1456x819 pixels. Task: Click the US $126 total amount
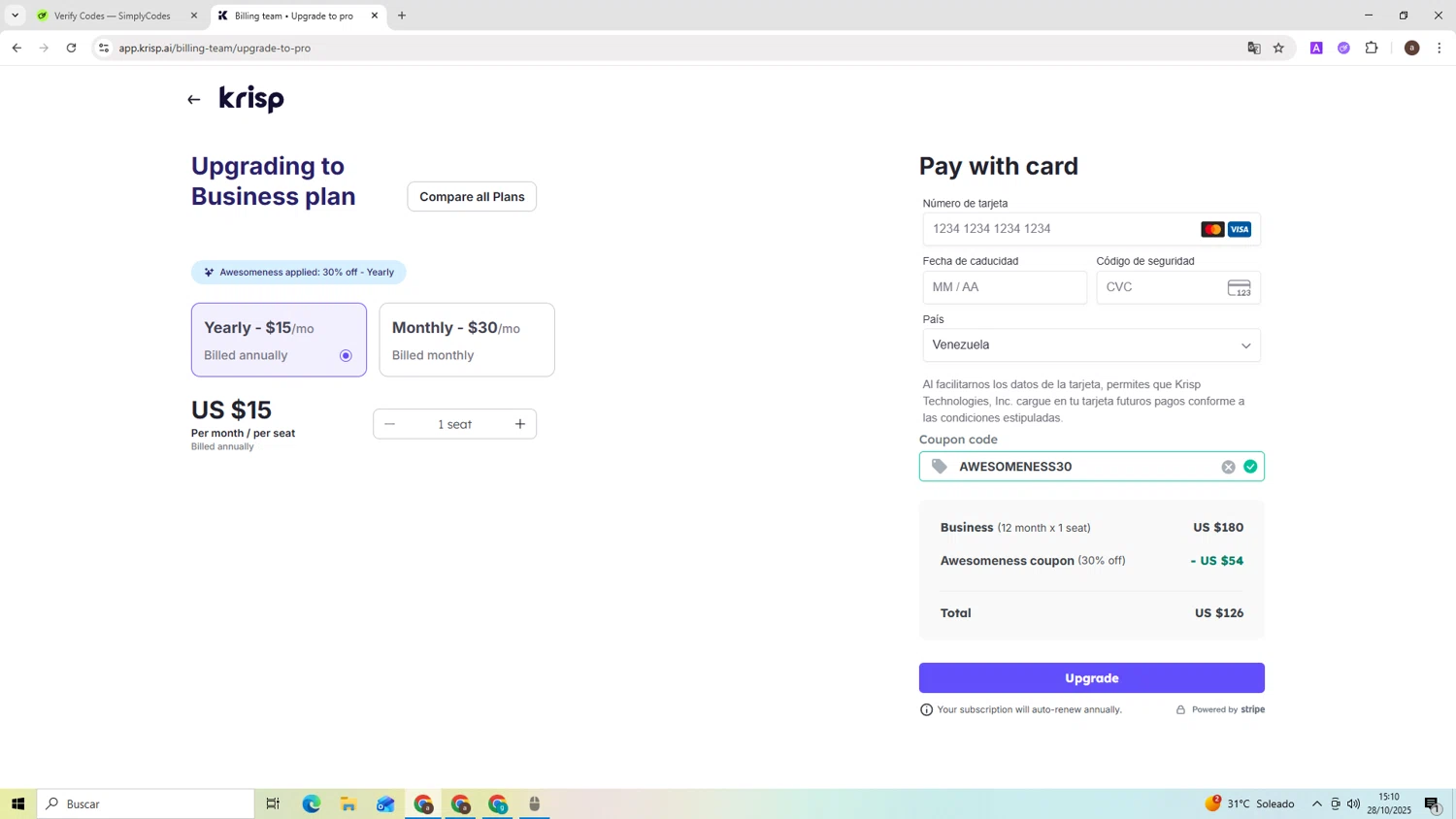tap(1219, 613)
